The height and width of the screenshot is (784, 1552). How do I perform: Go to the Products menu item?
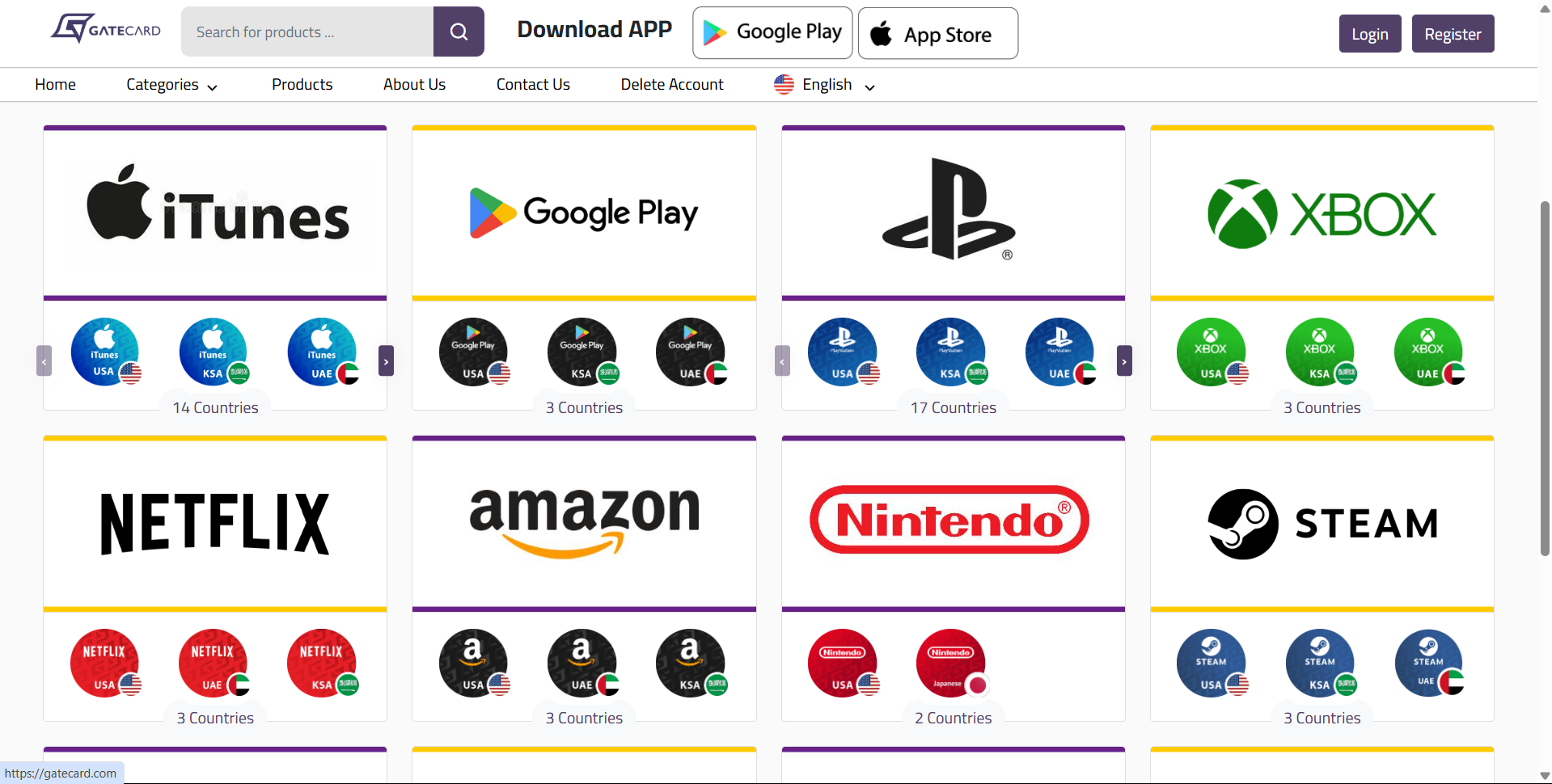pos(302,84)
